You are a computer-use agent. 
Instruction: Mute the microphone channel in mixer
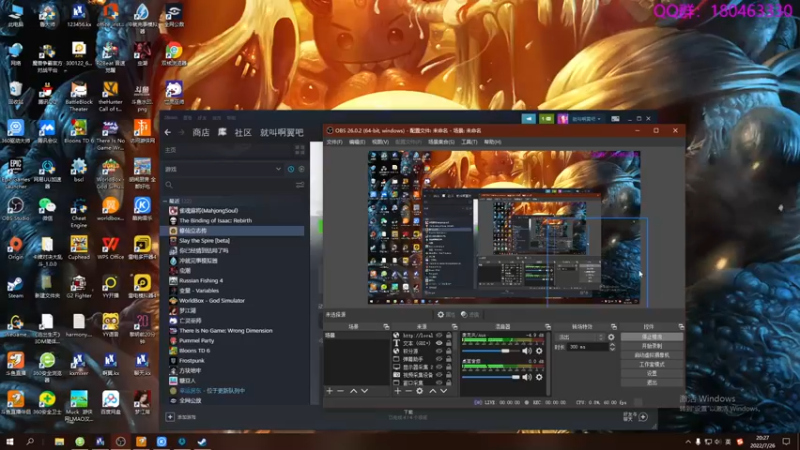(x=527, y=351)
